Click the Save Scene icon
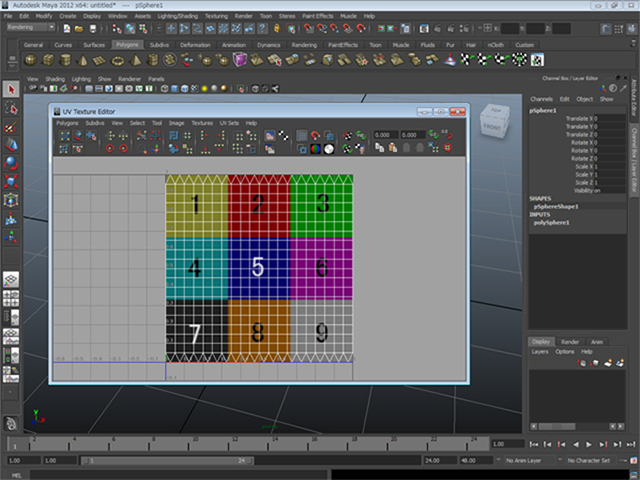 [x=93, y=29]
